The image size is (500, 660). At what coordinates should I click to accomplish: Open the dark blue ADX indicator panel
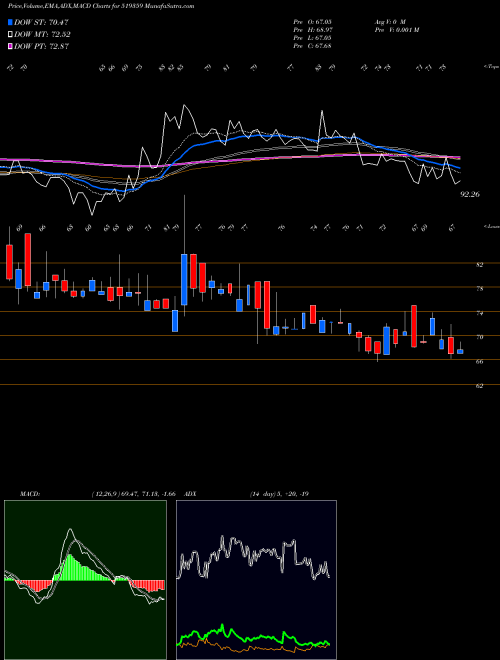[256, 580]
